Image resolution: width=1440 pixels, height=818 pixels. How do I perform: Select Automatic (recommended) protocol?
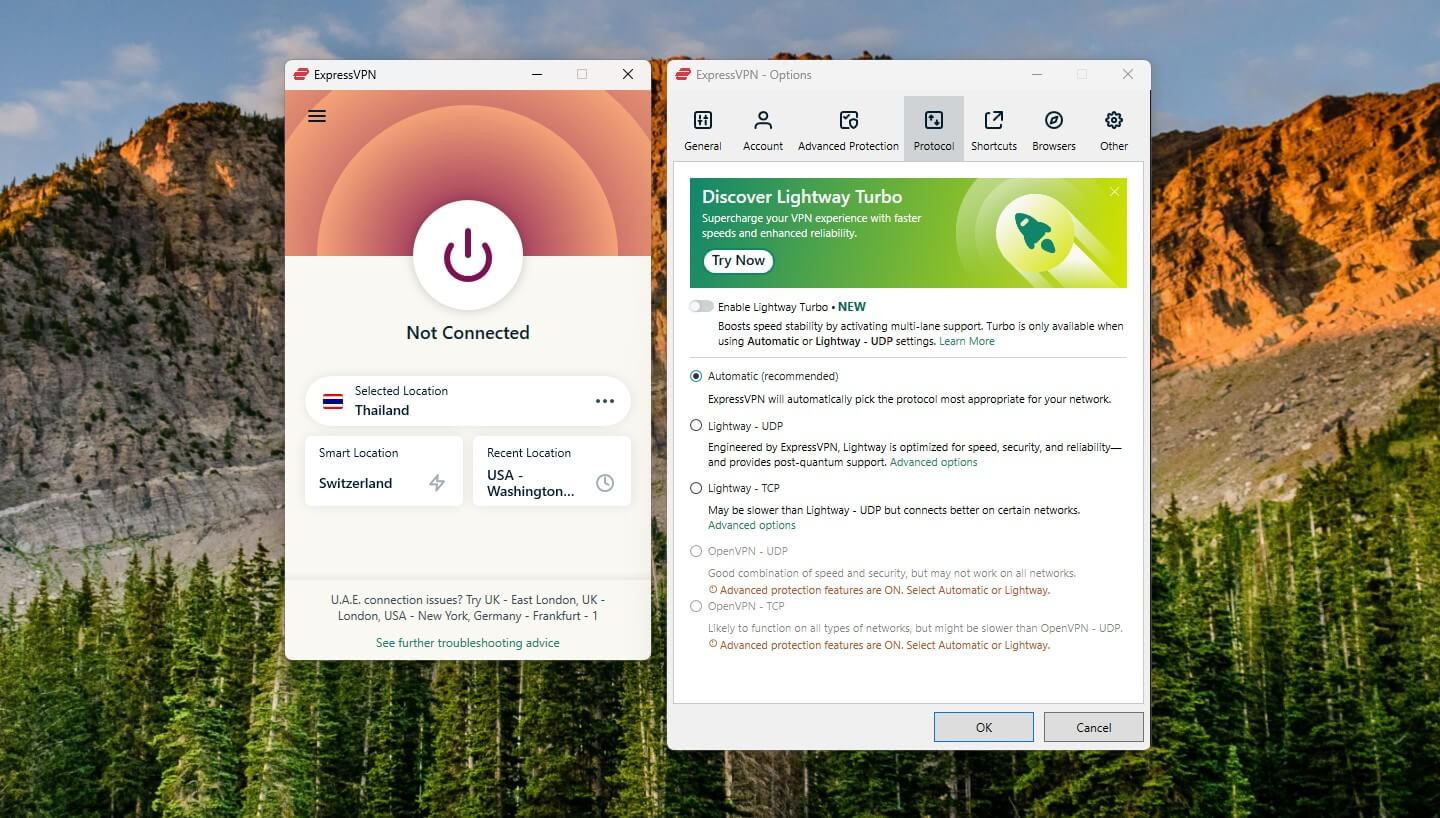tap(696, 377)
